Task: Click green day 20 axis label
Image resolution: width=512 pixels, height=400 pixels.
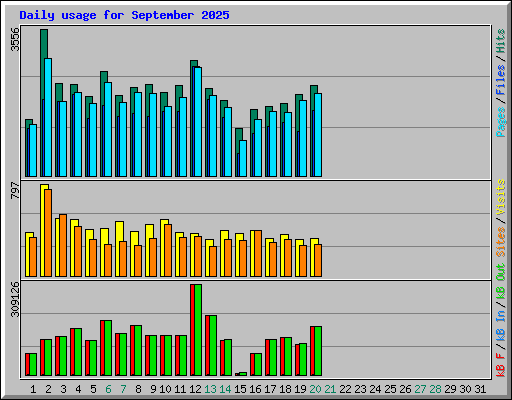Action: [315, 389]
